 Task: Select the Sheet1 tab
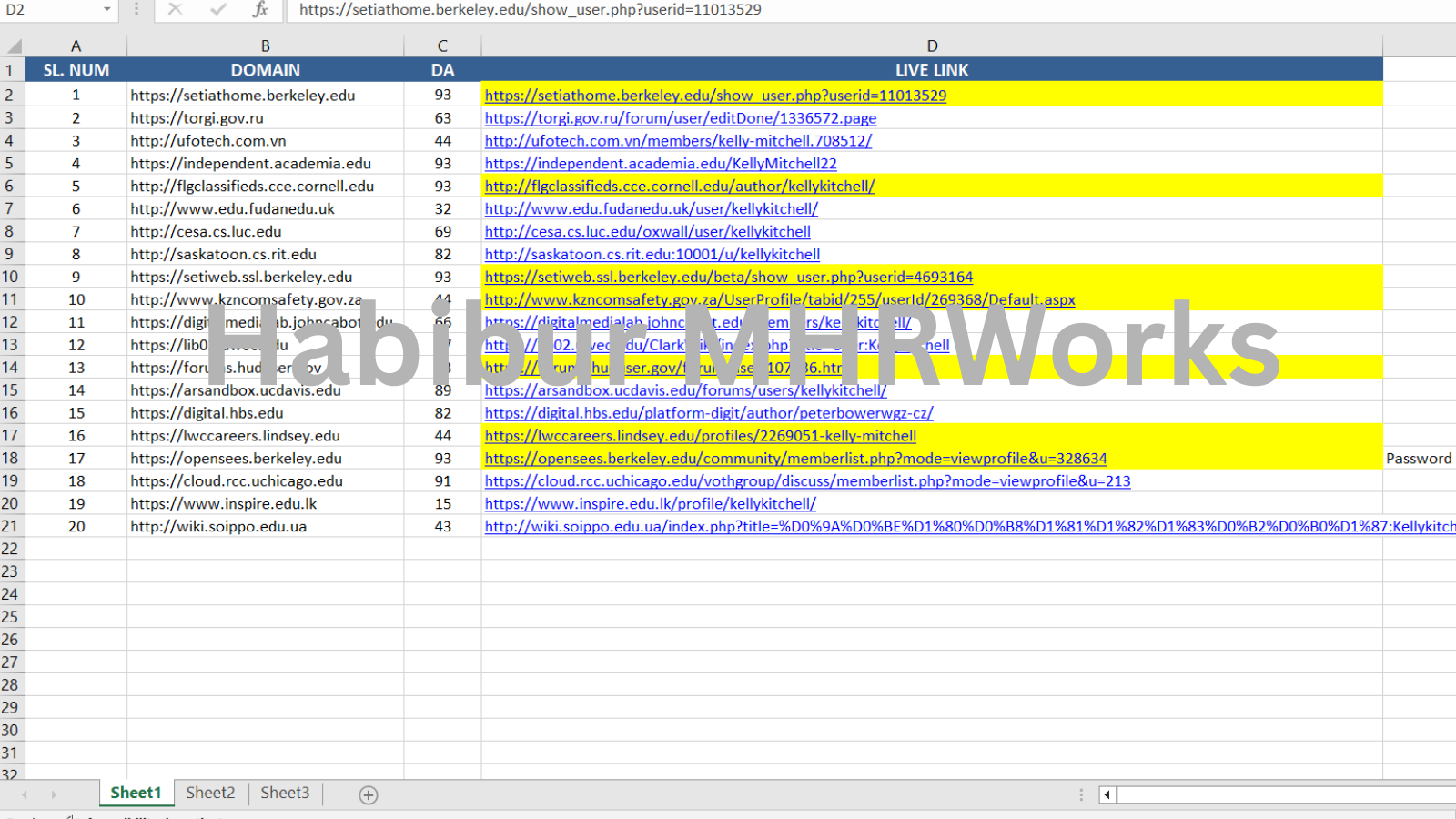[136, 793]
